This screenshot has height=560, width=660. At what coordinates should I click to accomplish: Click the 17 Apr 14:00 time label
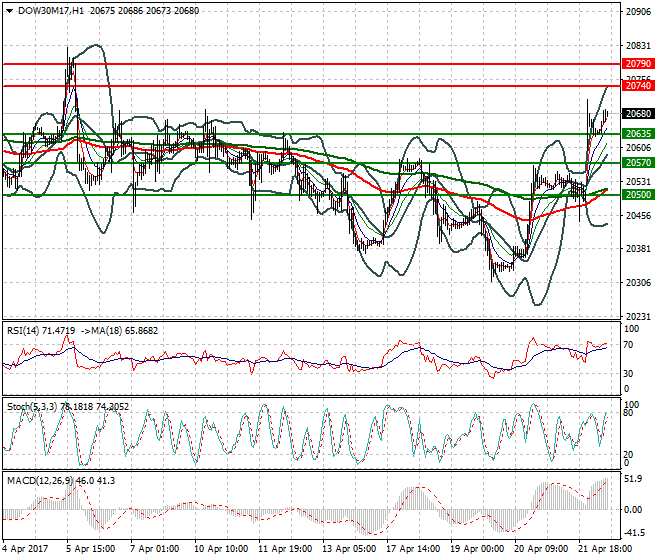[413, 549]
